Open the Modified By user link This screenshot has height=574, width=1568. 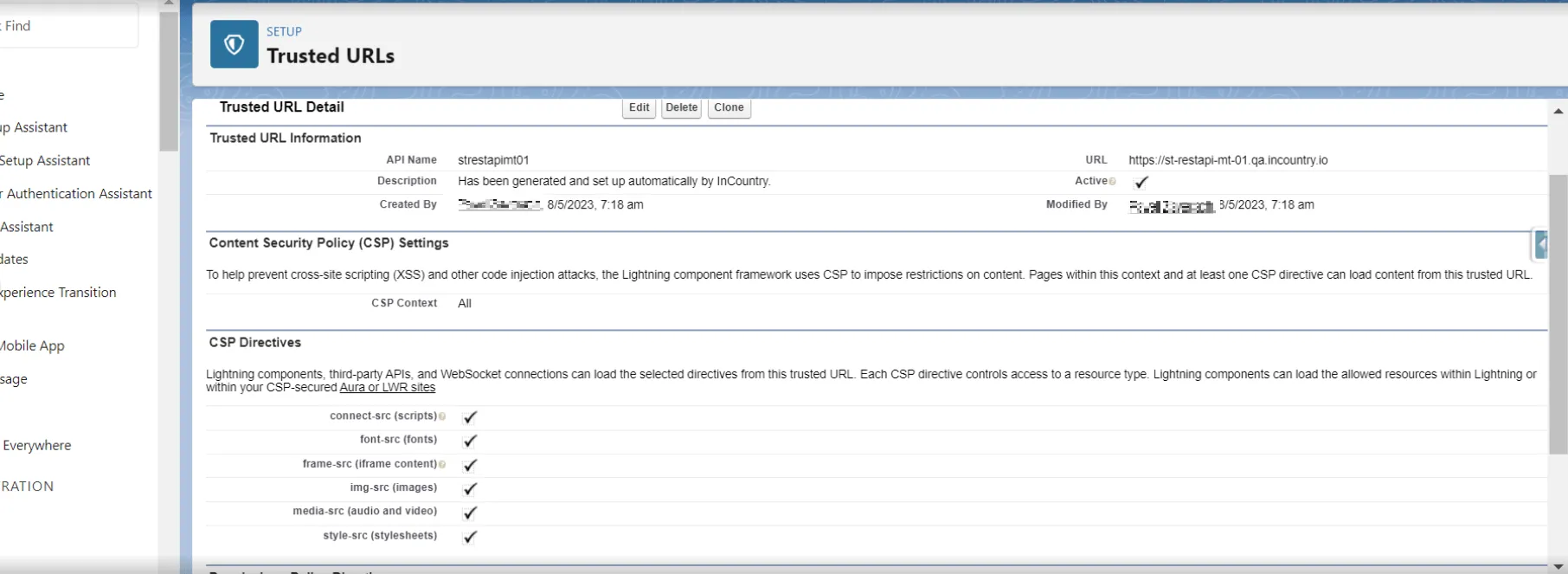click(1171, 206)
